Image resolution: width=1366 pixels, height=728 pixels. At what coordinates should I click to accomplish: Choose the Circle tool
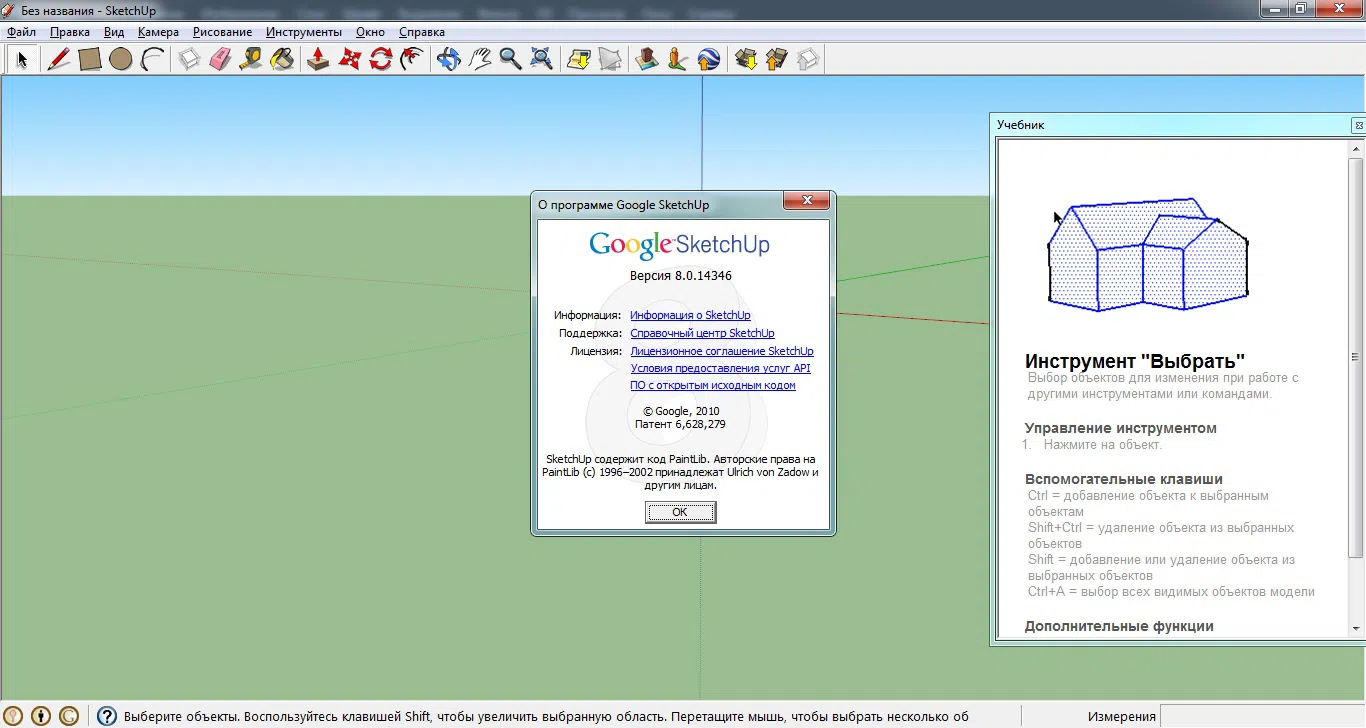(120, 59)
